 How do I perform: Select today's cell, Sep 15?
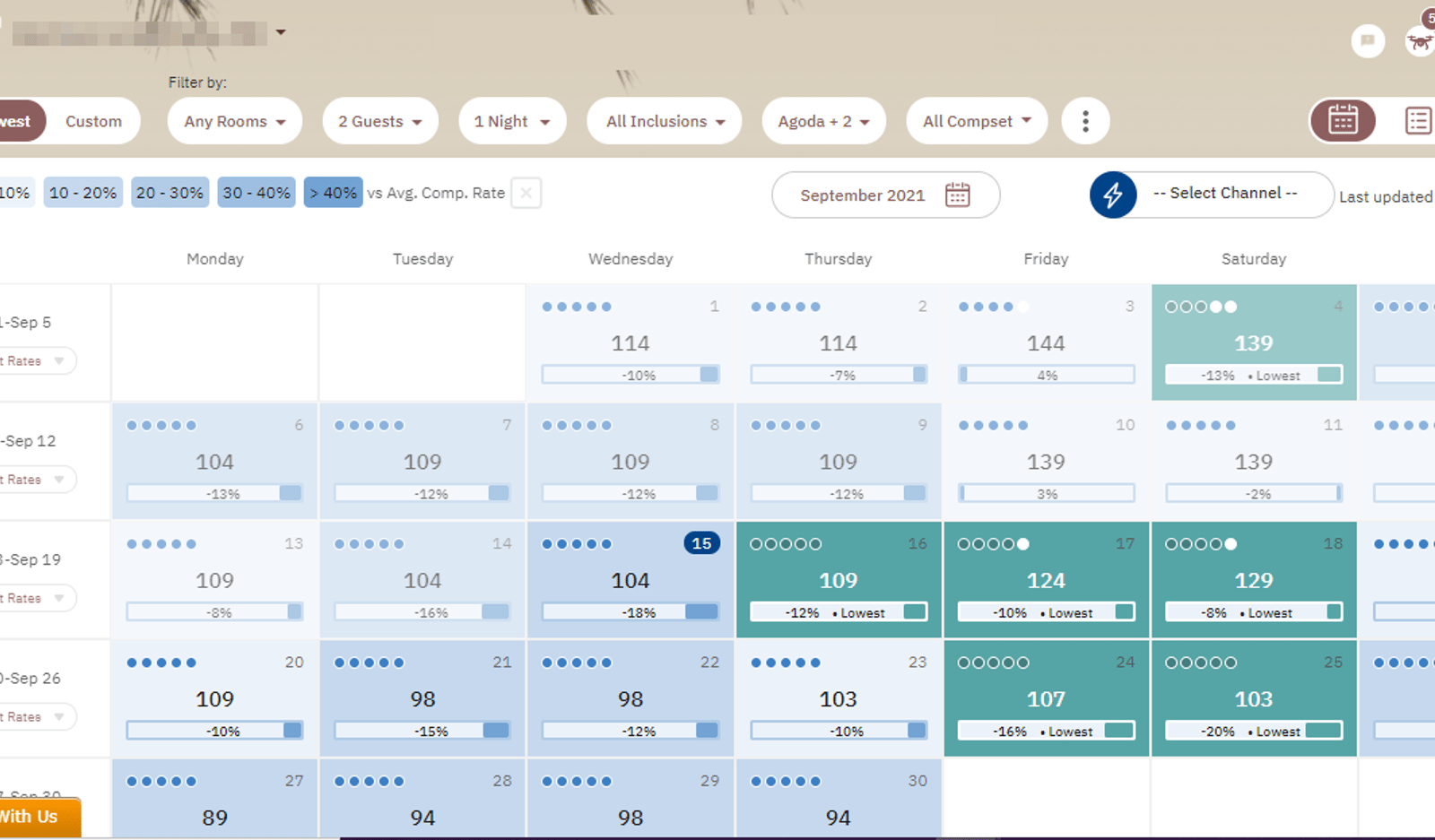(631, 579)
